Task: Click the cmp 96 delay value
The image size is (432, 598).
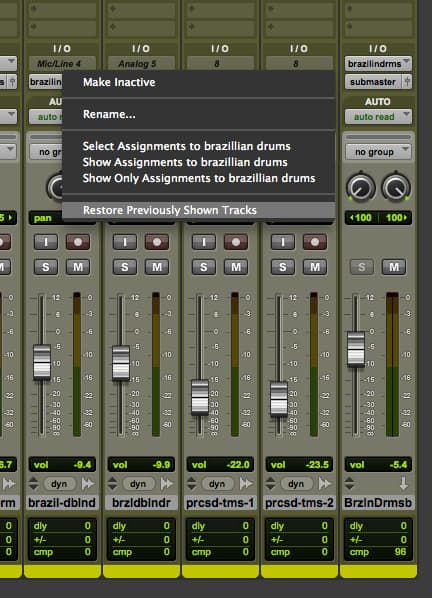Action: tap(378, 552)
